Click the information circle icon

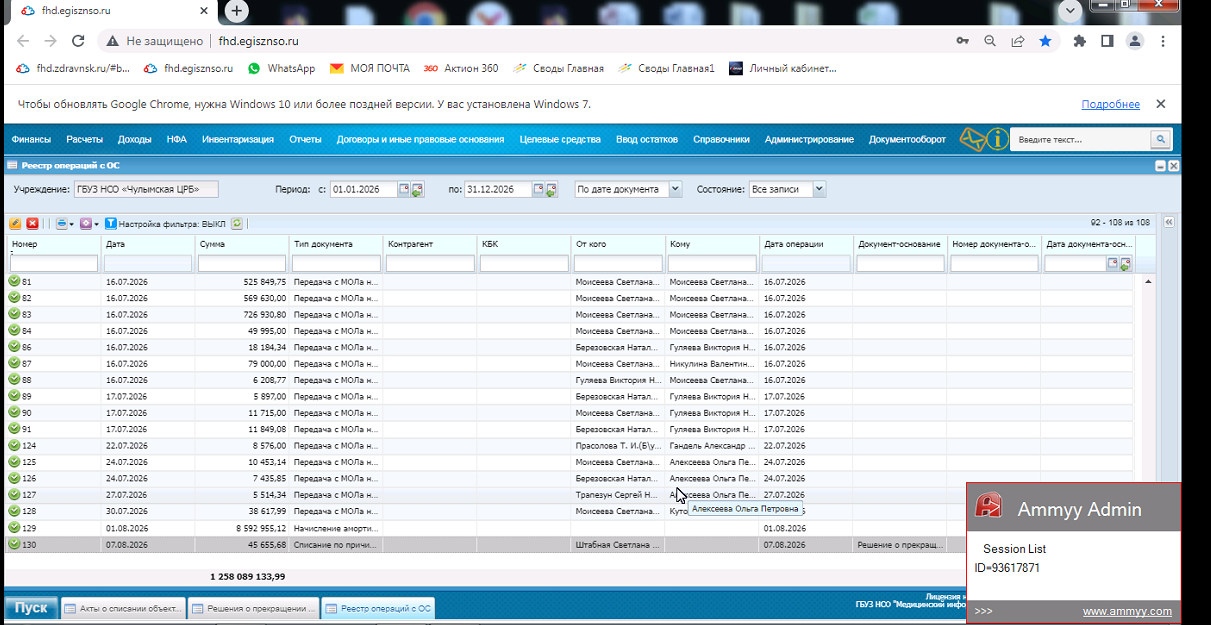tap(997, 139)
